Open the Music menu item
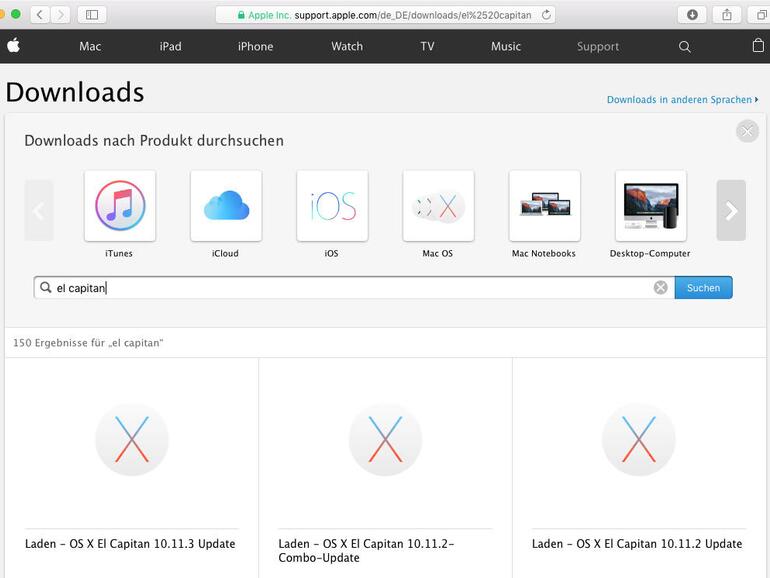Viewport: 770px width, 578px height. [x=506, y=46]
